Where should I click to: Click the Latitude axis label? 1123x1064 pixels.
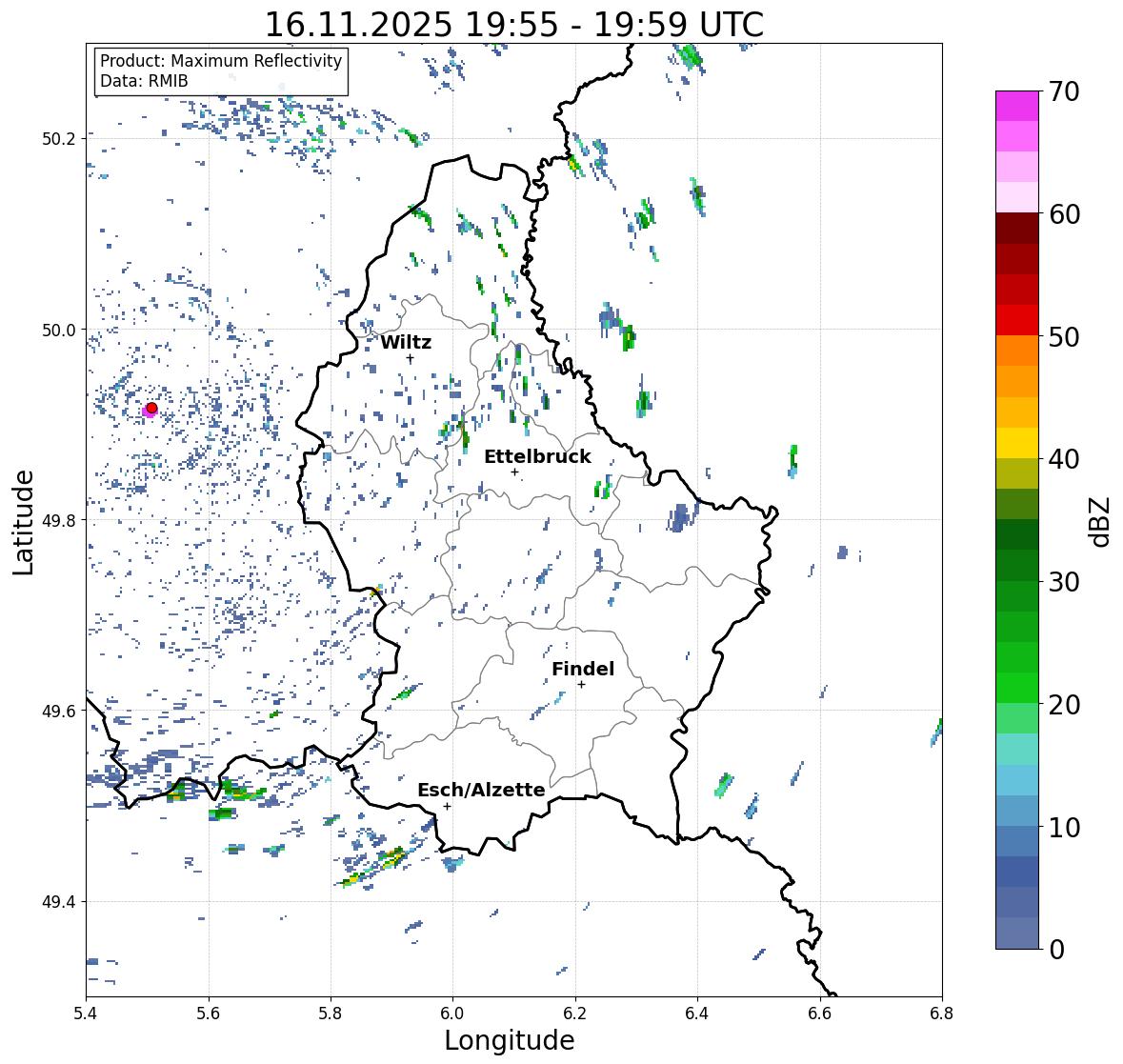tap(23, 522)
